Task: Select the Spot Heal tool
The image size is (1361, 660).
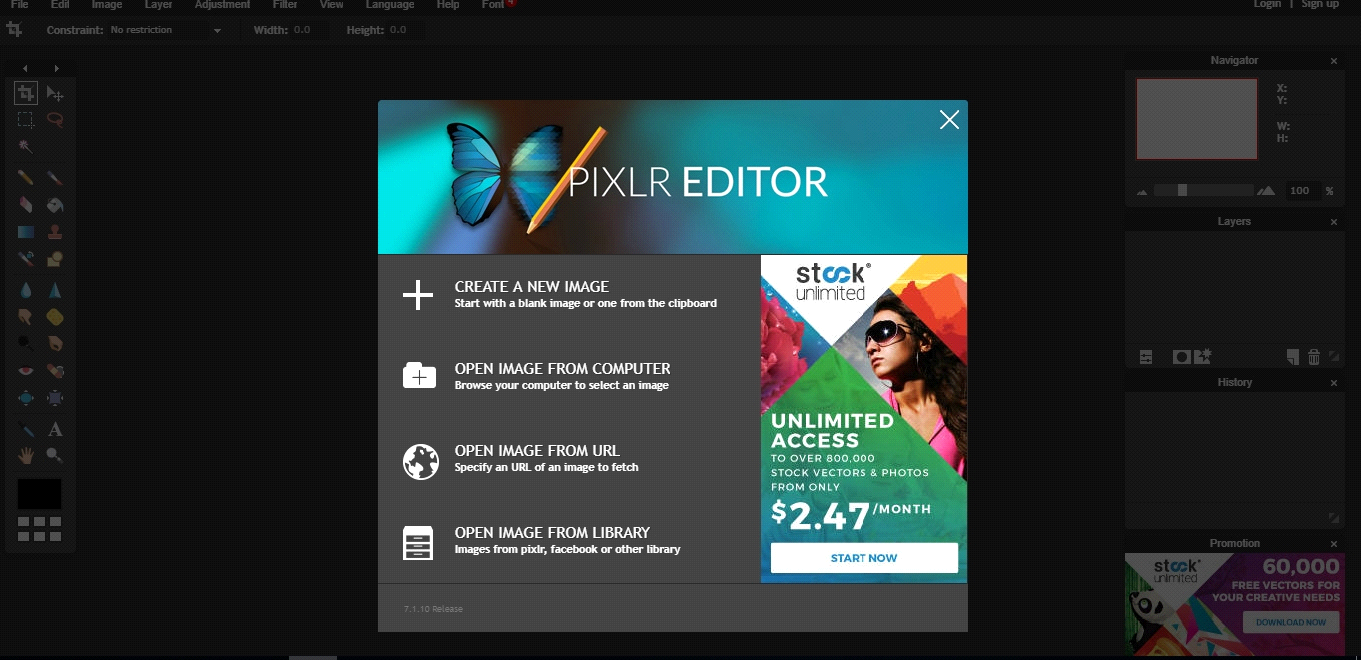Action: coord(55,371)
